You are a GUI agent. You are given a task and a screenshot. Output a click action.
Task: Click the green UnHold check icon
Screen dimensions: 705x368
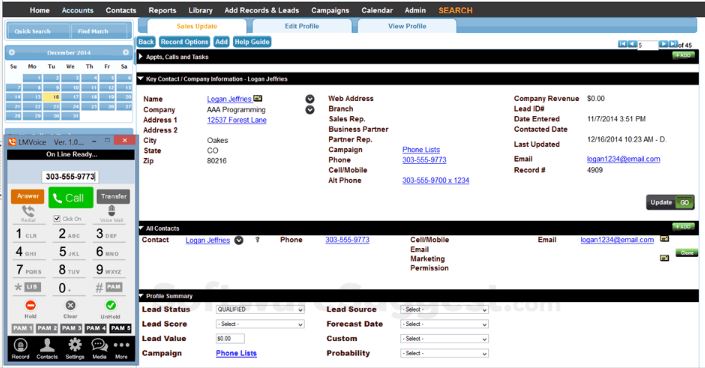click(111, 305)
